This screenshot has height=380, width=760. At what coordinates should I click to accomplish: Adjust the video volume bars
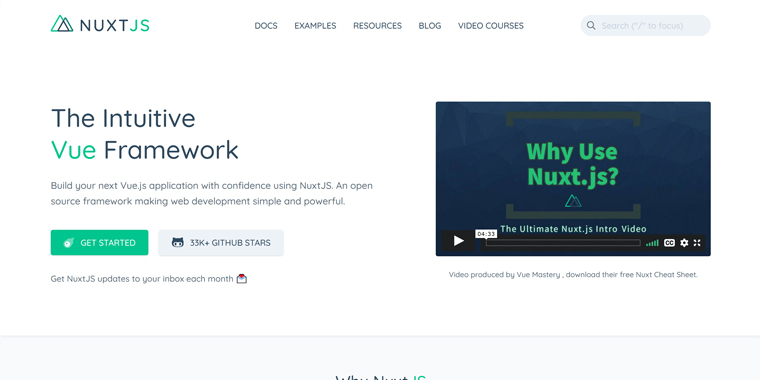tap(652, 243)
